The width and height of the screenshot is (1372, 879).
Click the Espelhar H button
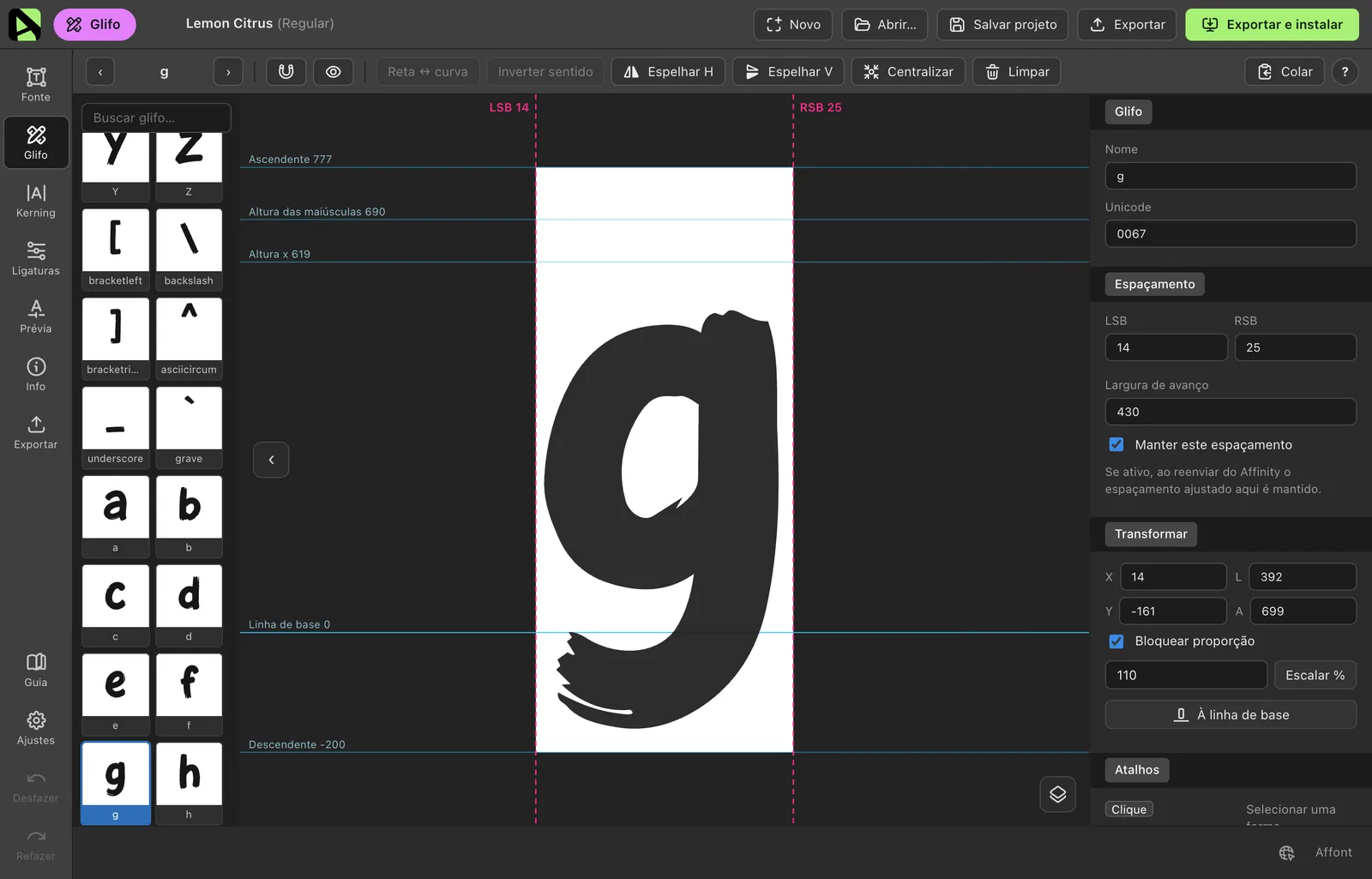point(668,72)
